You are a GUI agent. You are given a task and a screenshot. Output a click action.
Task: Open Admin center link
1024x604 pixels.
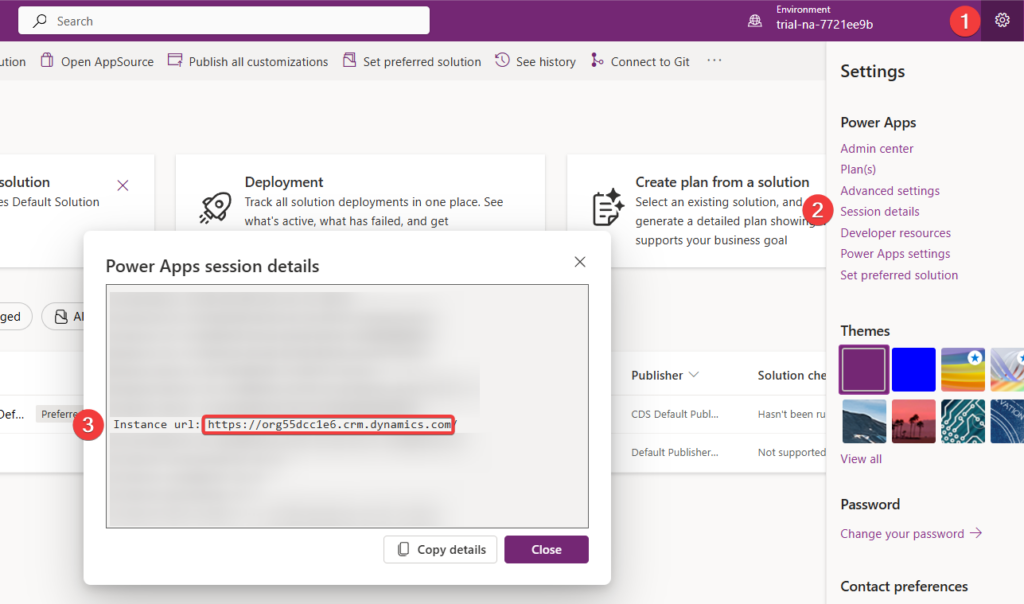[876, 149]
